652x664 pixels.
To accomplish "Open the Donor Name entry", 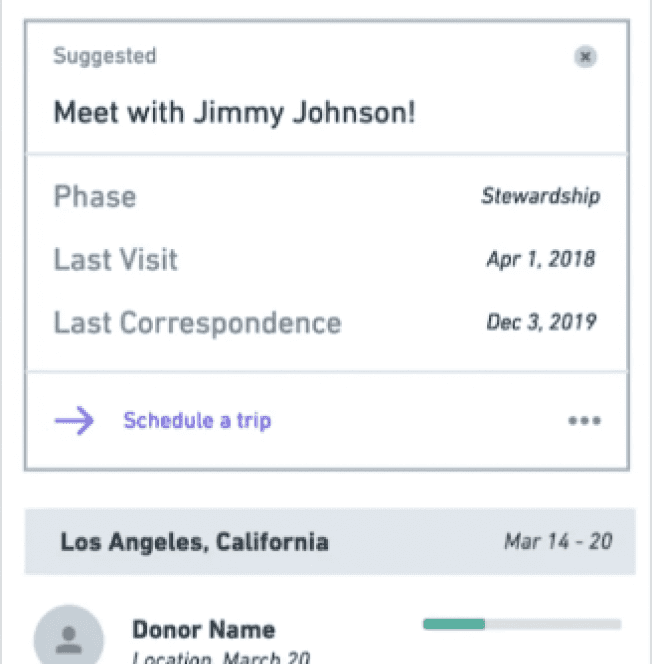I will tap(204, 630).
